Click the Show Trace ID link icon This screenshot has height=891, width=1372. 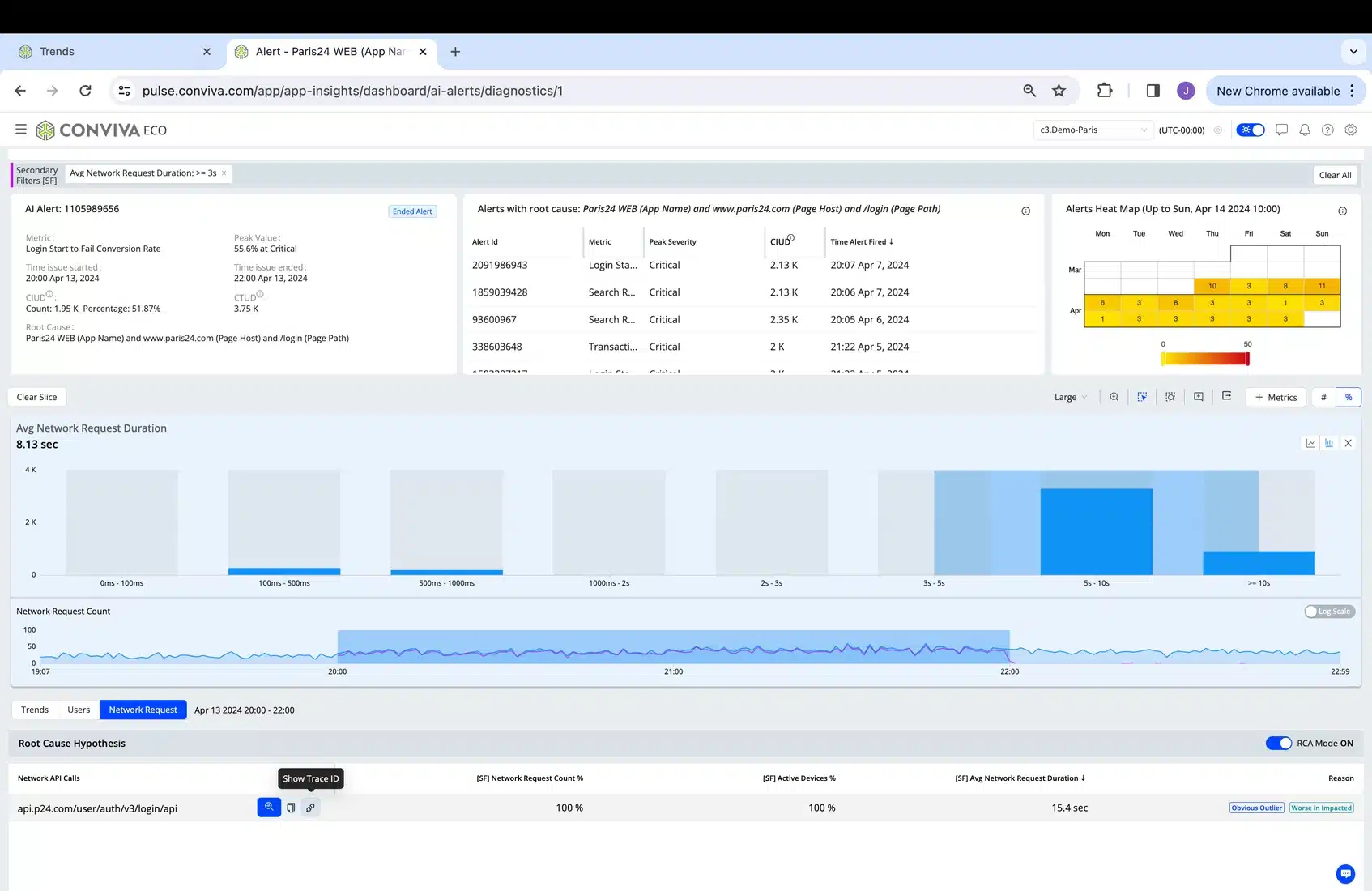point(310,808)
